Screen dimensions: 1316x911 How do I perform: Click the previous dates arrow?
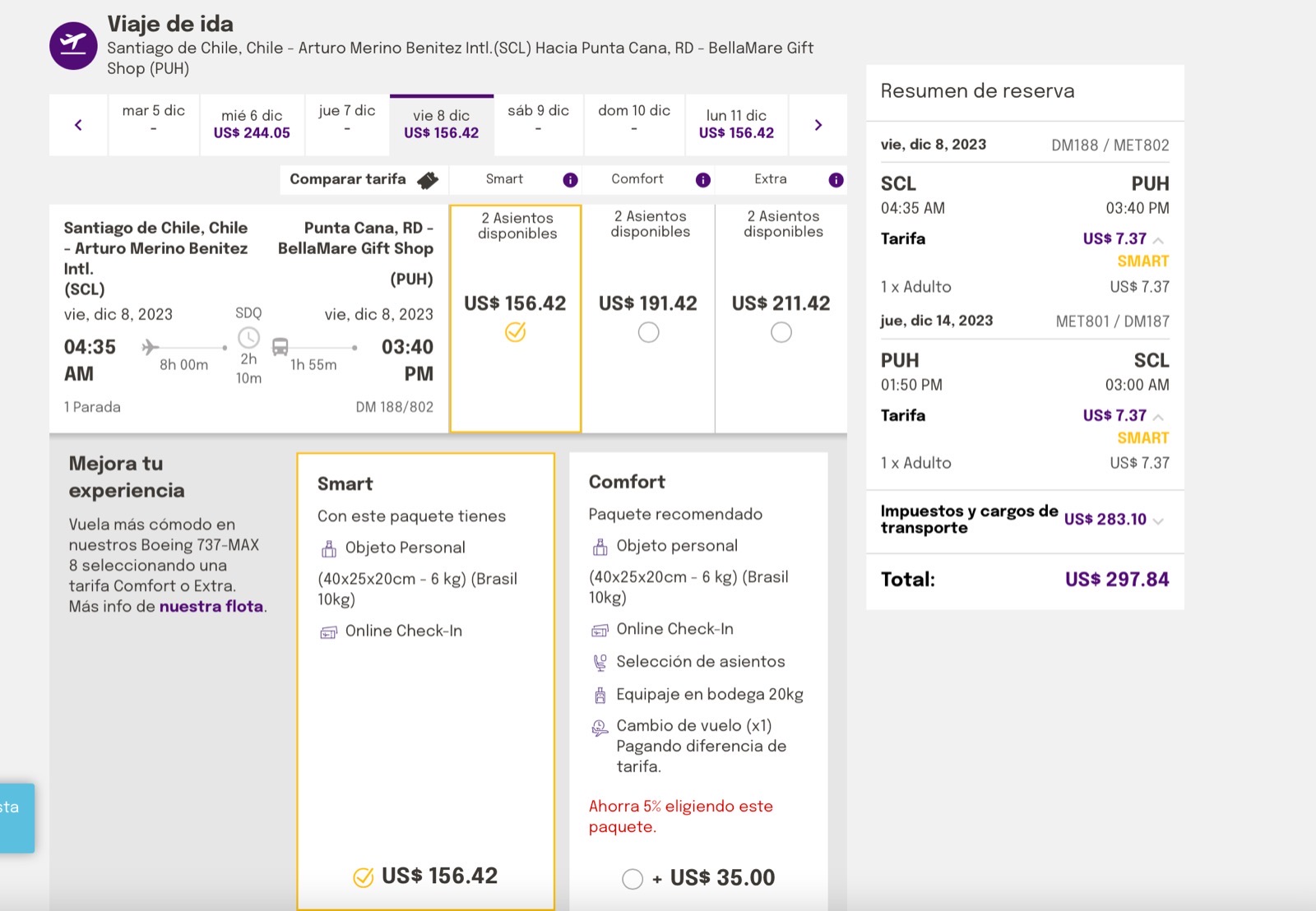[x=79, y=125]
